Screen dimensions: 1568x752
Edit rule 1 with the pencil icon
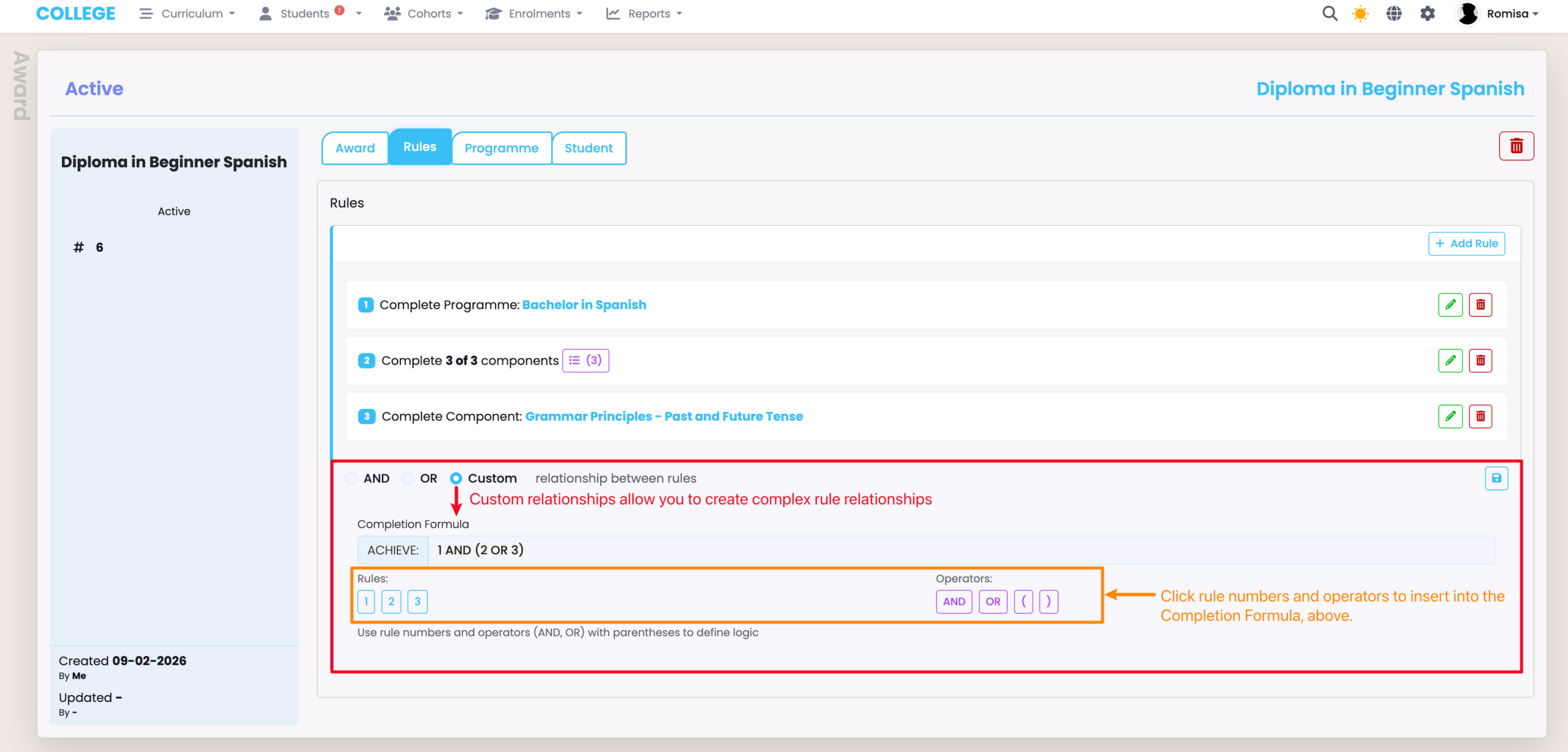(1450, 305)
